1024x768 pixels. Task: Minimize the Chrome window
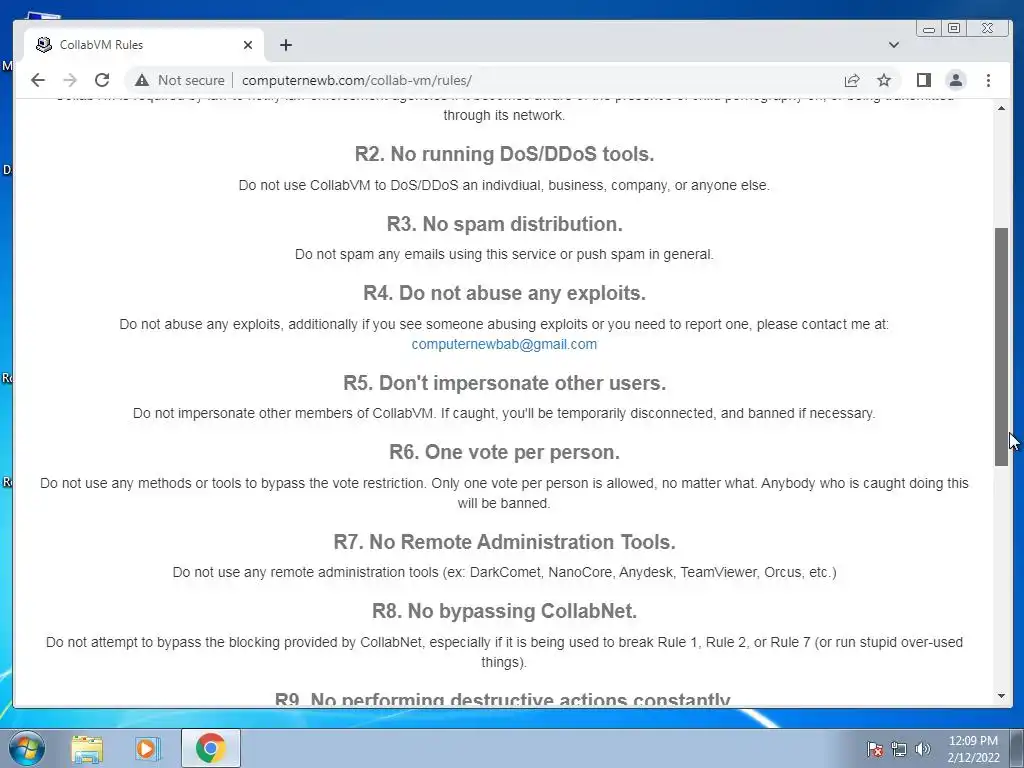tap(929, 28)
